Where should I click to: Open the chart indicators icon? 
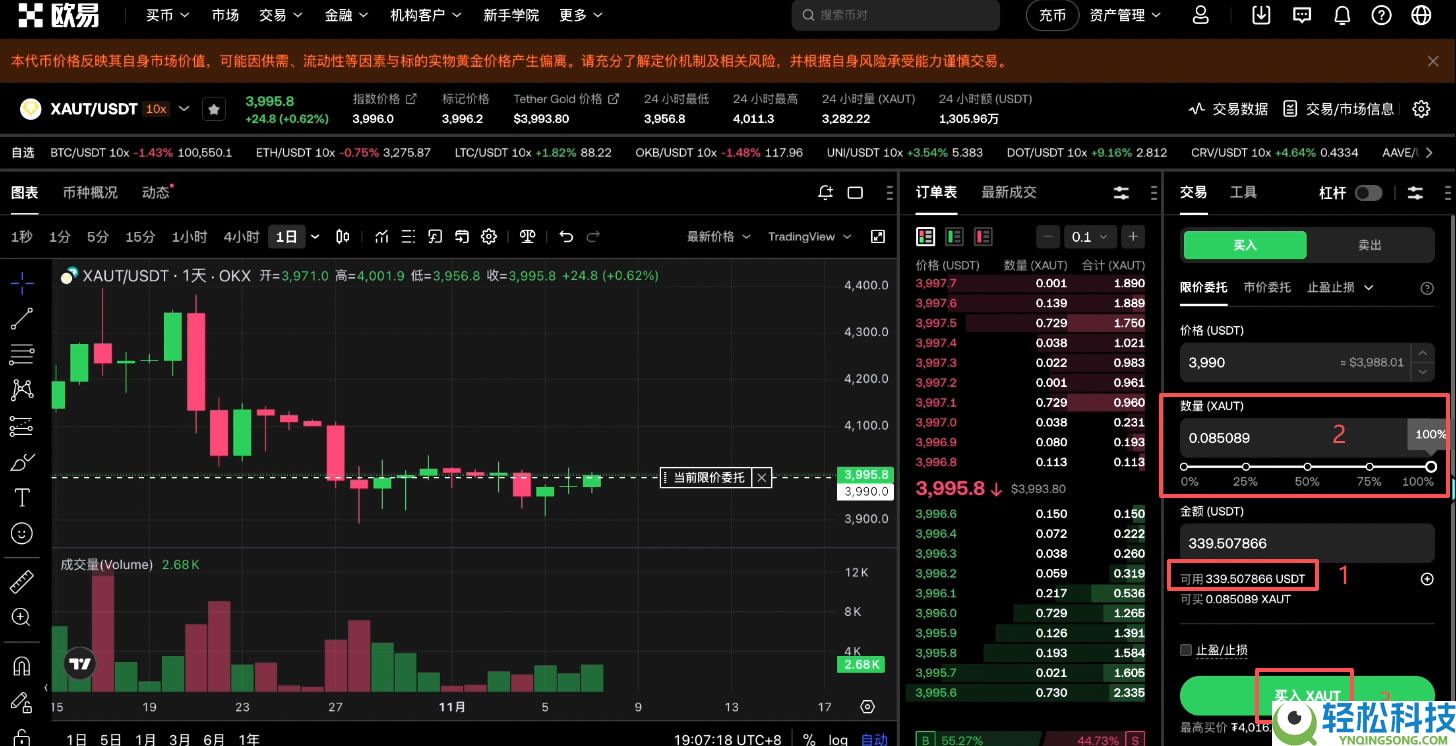click(x=381, y=237)
